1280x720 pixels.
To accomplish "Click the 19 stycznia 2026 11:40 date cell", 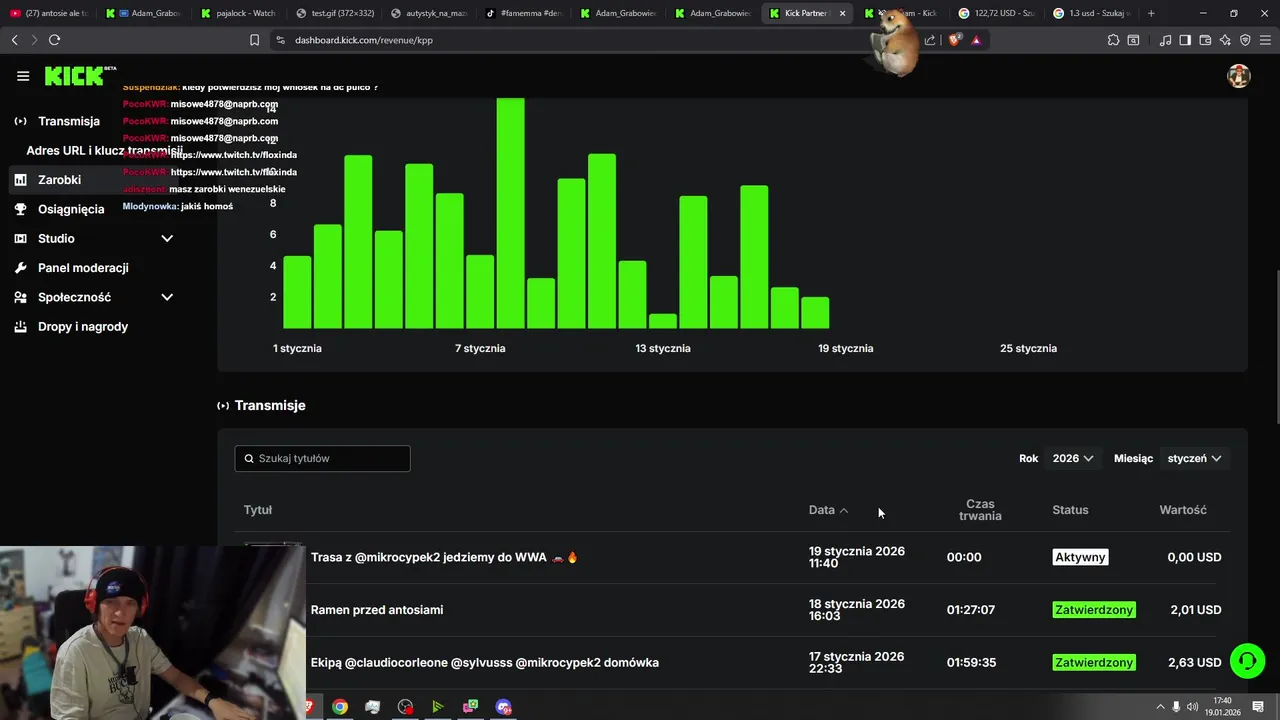I will [857, 557].
